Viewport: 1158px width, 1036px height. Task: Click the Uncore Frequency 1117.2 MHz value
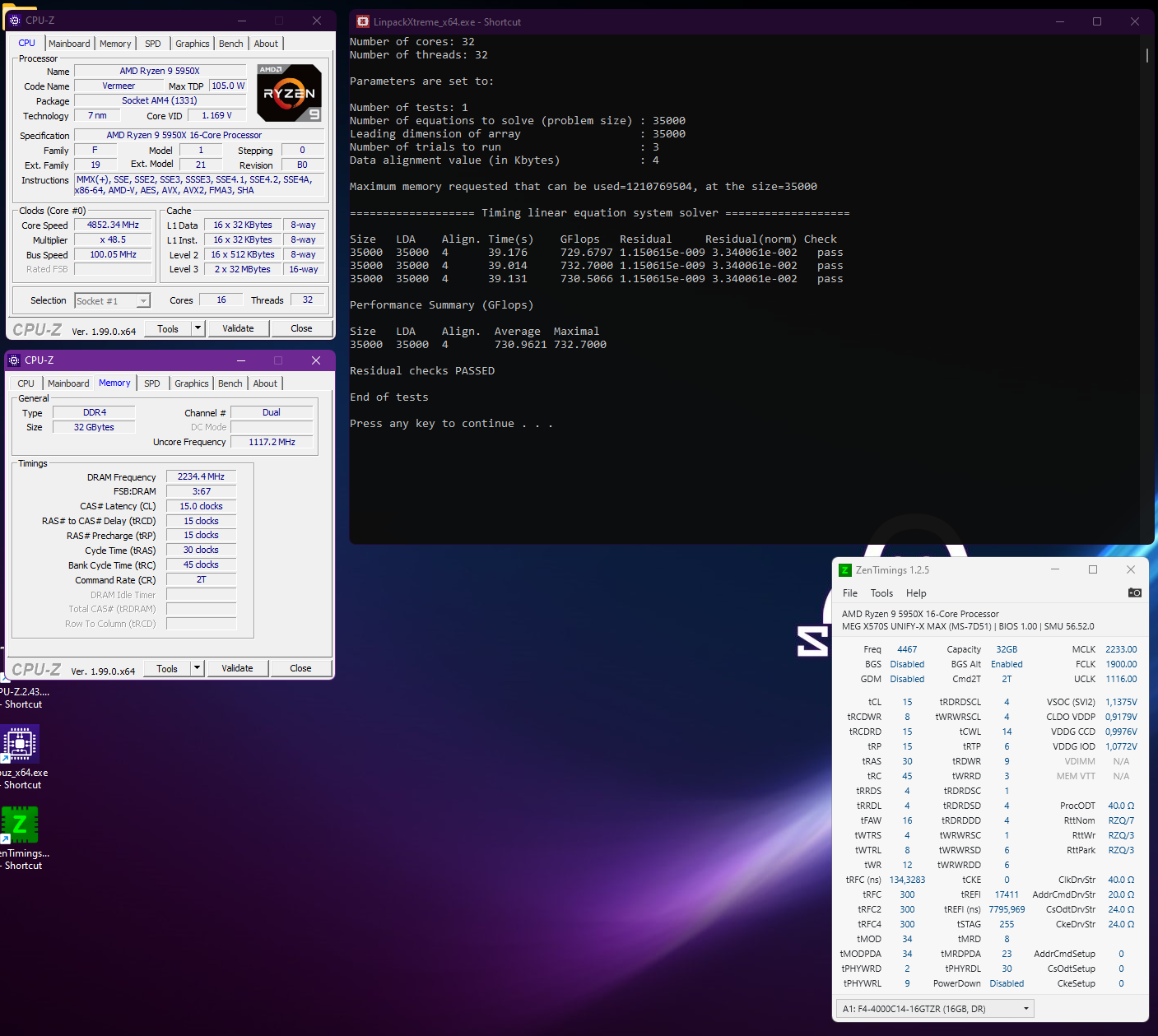pyautogui.click(x=272, y=442)
